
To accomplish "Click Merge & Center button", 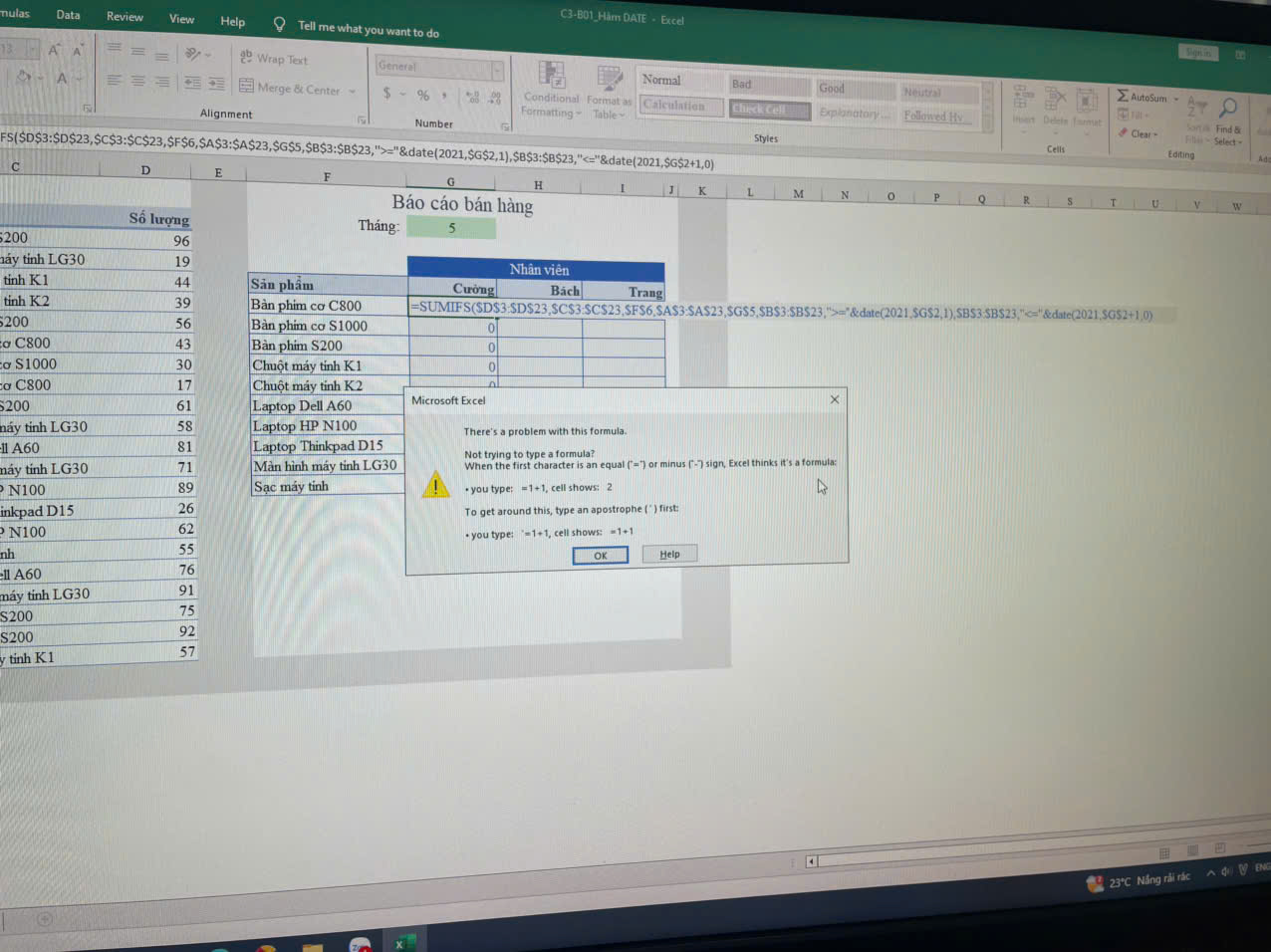I will pyautogui.click(x=290, y=88).
